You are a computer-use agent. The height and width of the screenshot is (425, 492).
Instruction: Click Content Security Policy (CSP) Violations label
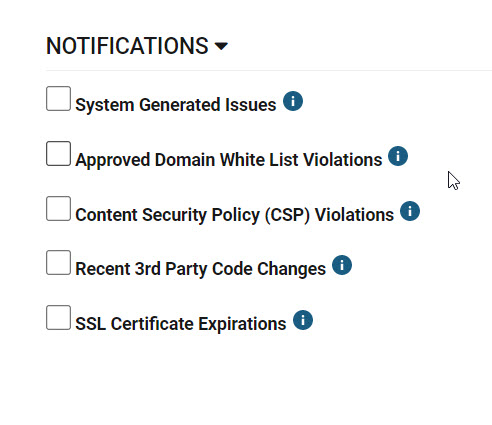tap(235, 215)
